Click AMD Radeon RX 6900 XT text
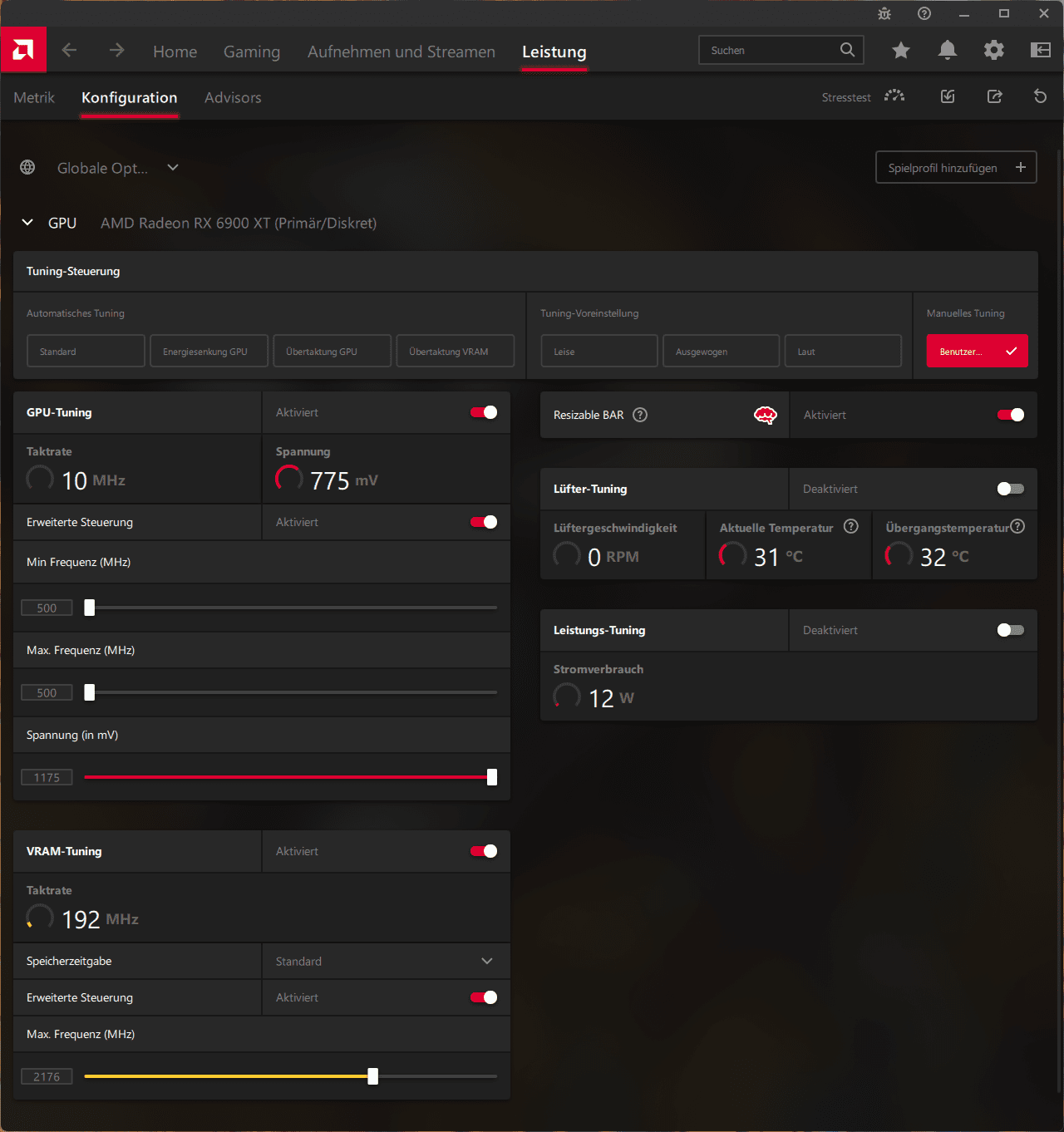1064x1132 pixels. (239, 223)
